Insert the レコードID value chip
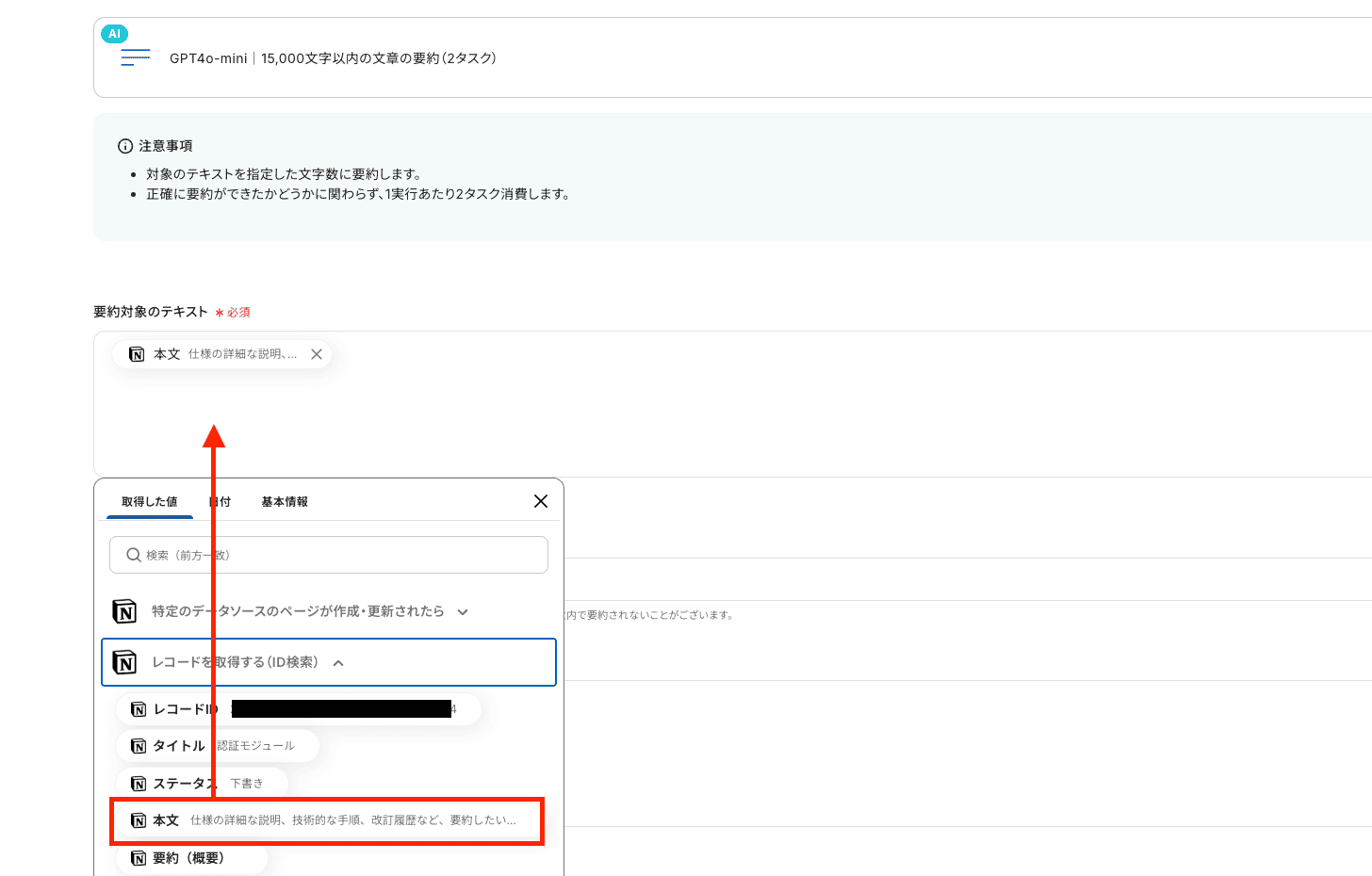Image resolution: width=1372 pixels, height=876 pixels. (x=298, y=709)
